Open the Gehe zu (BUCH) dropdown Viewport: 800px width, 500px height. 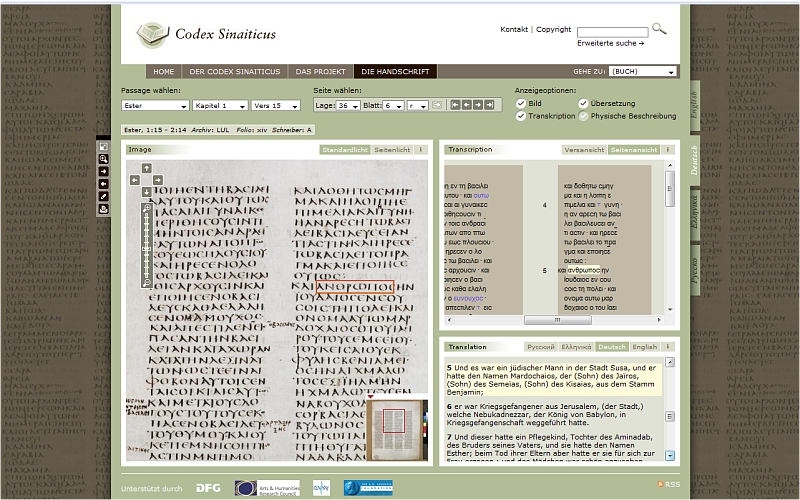[643, 71]
